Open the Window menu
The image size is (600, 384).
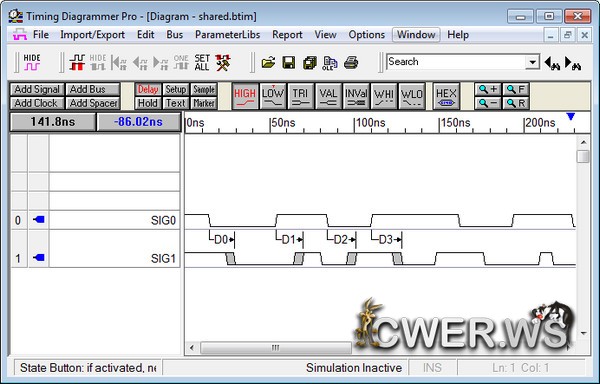point(416,35)
